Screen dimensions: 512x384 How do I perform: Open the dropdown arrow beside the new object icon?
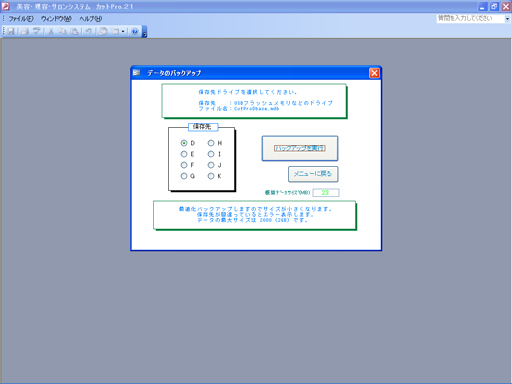[123, 31]
